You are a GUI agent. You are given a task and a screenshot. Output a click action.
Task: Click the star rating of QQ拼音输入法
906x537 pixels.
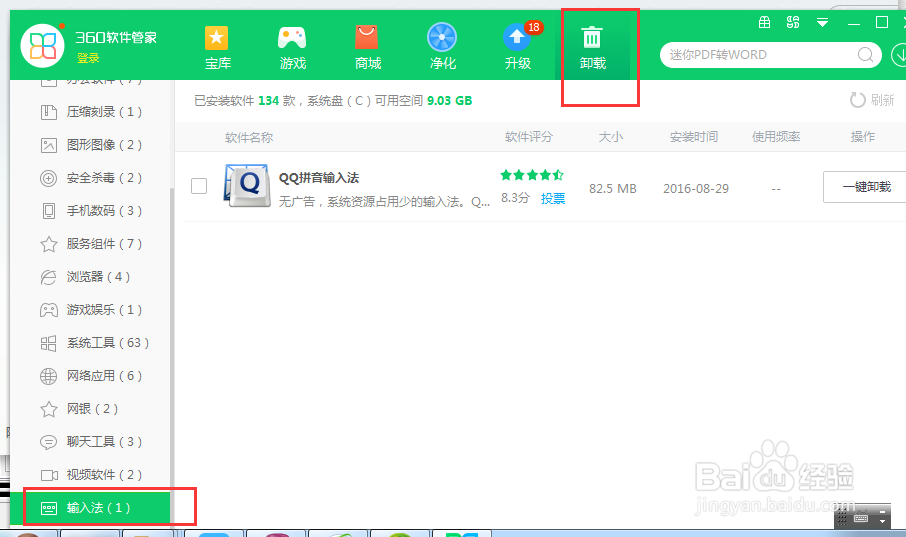[x=532, y=175]
